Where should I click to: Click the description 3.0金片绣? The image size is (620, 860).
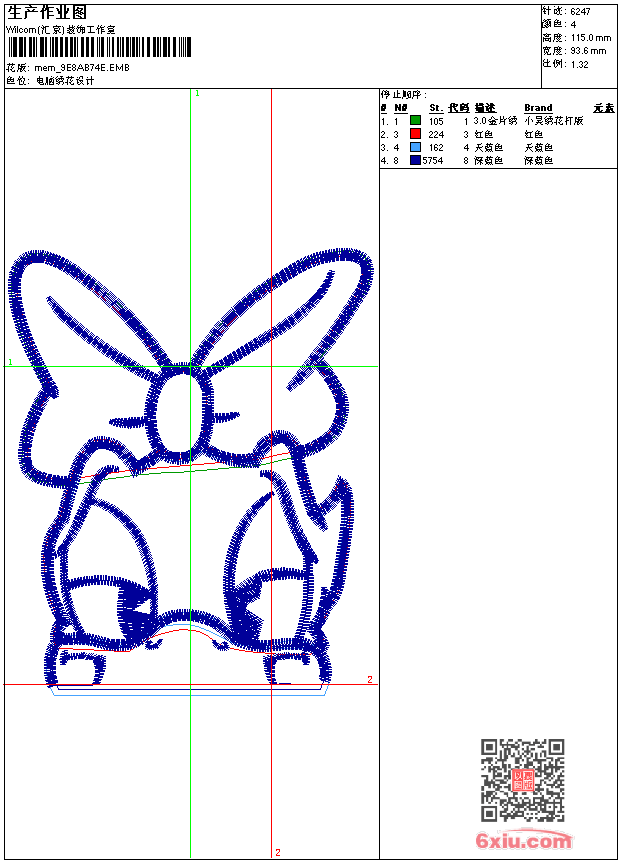[495, 121]
